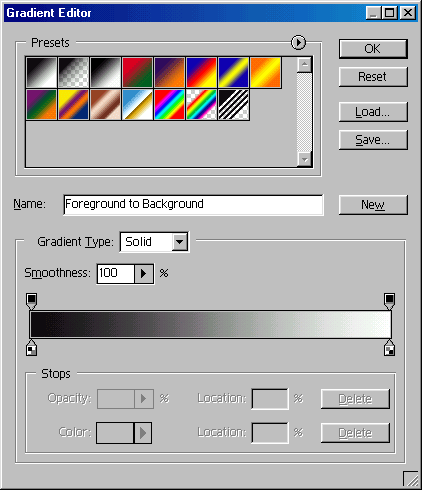Click the gradient preview bar
The image size is (422, 490).
(210, 324)
